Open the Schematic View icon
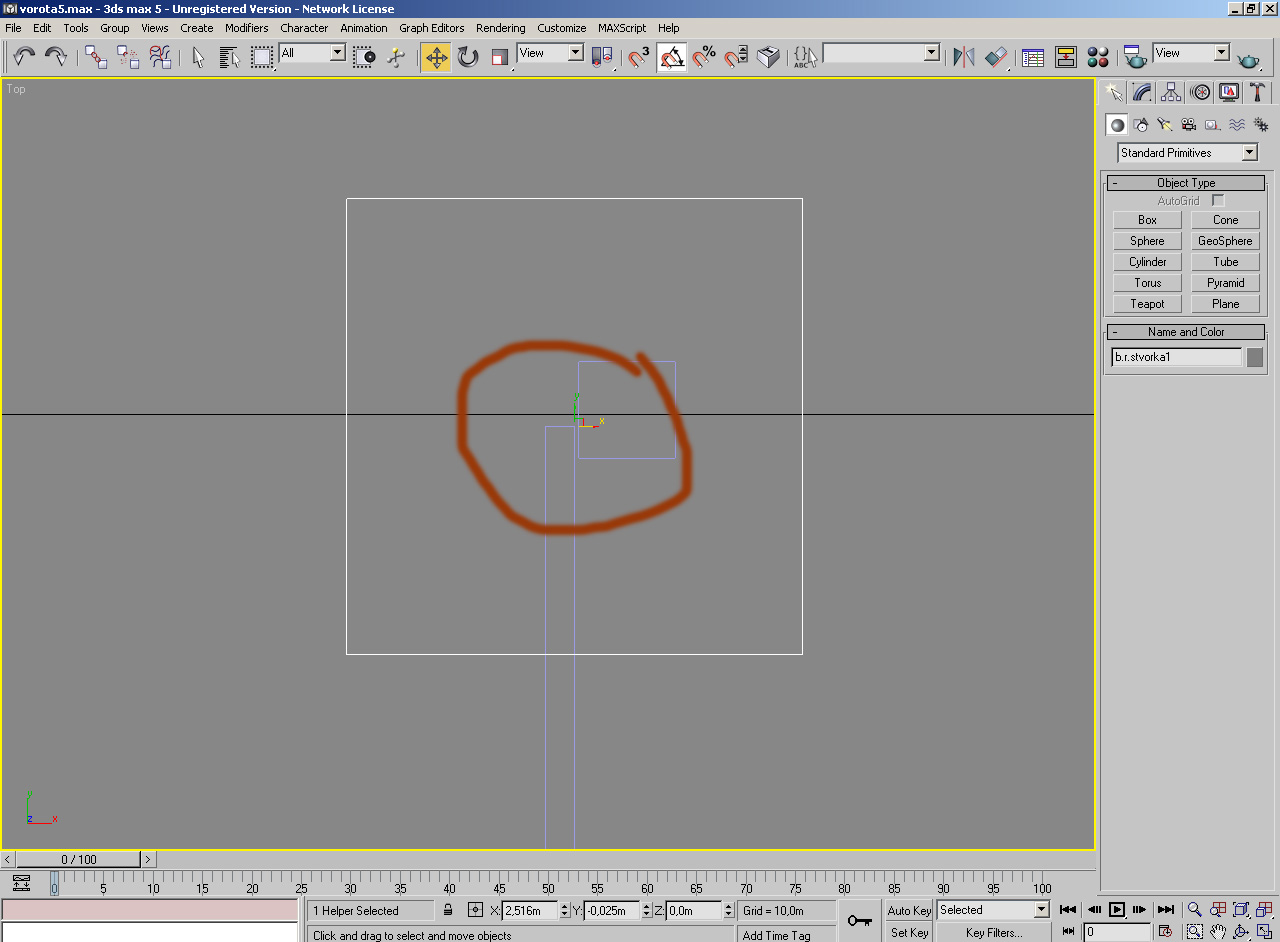The width and height of the screenshot is (1280, 942). (x=1065, y=57)
